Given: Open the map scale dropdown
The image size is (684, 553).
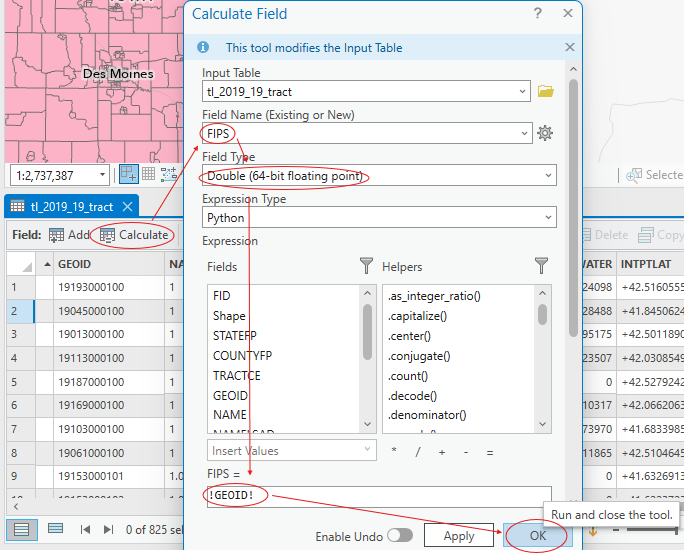Looking at the screenshot, I should [102, 175].
